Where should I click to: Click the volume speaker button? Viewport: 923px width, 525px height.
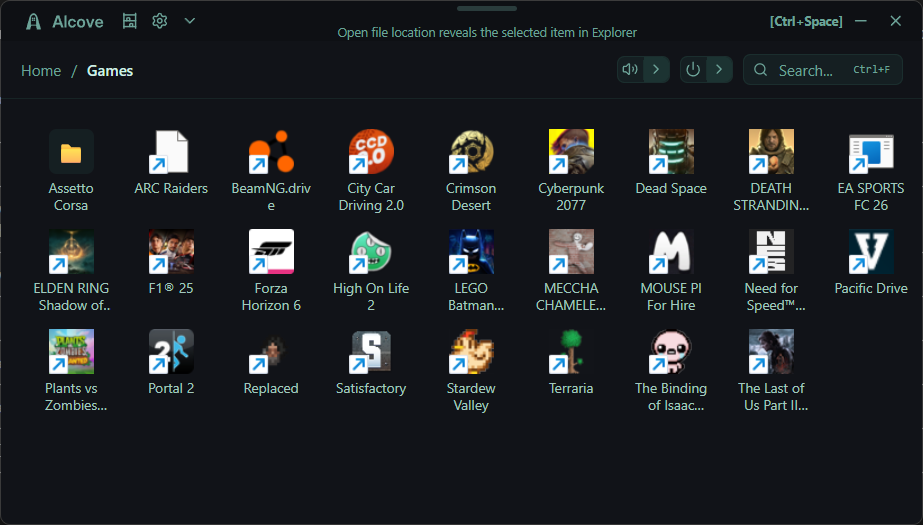pos(630,69)
